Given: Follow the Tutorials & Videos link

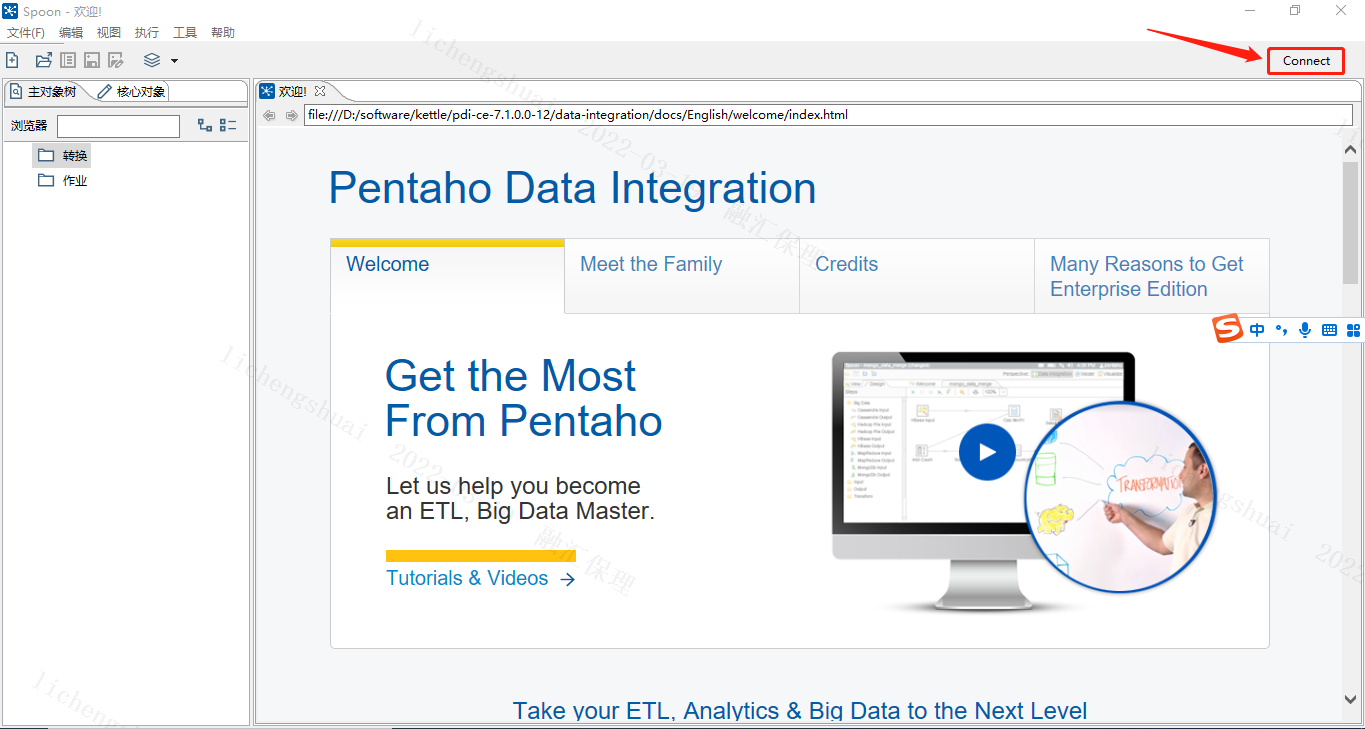Looking at the screenshot, I should tap(481, 578).
